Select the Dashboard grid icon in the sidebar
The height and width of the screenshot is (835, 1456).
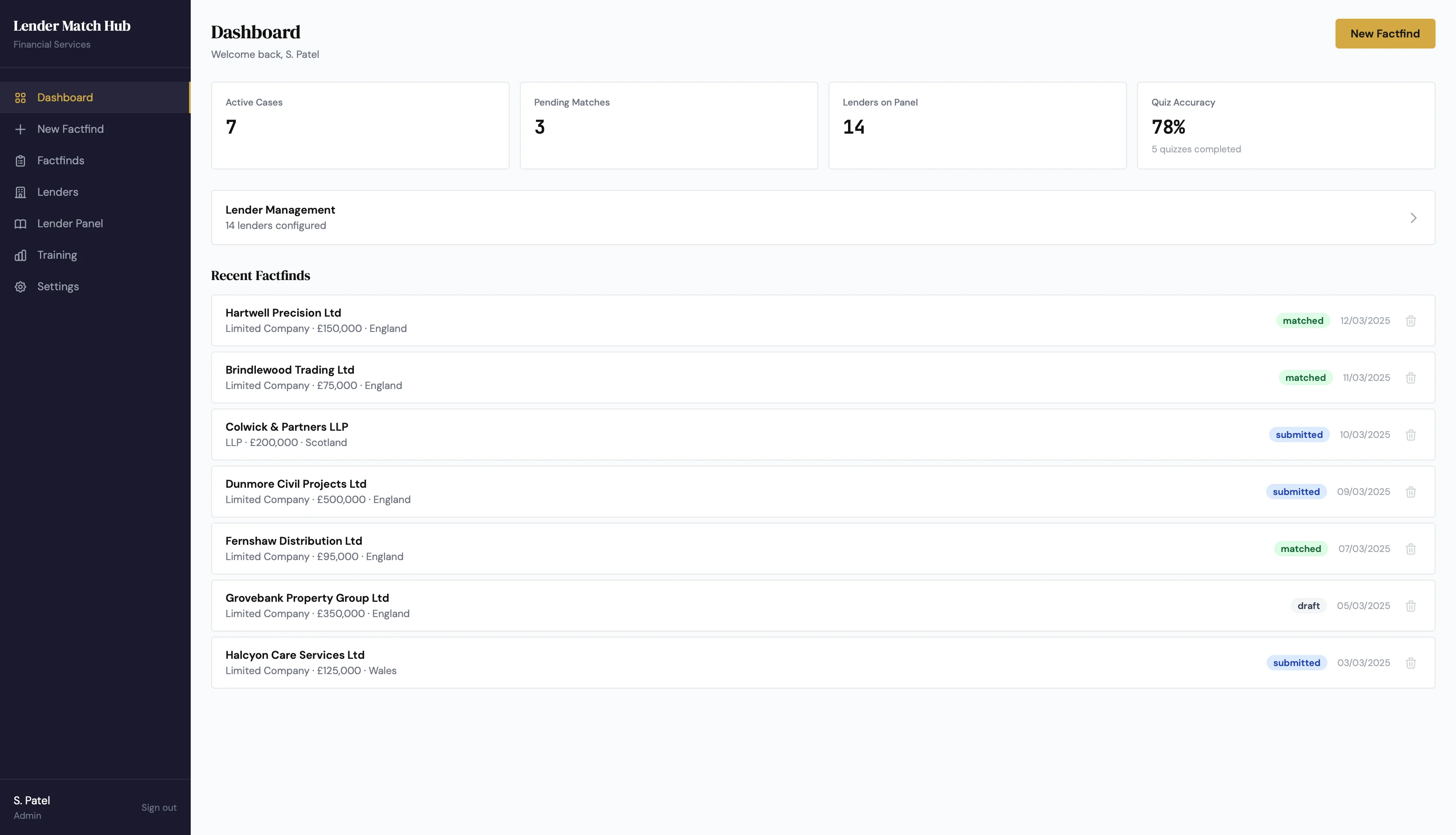[x=21, y=97]
